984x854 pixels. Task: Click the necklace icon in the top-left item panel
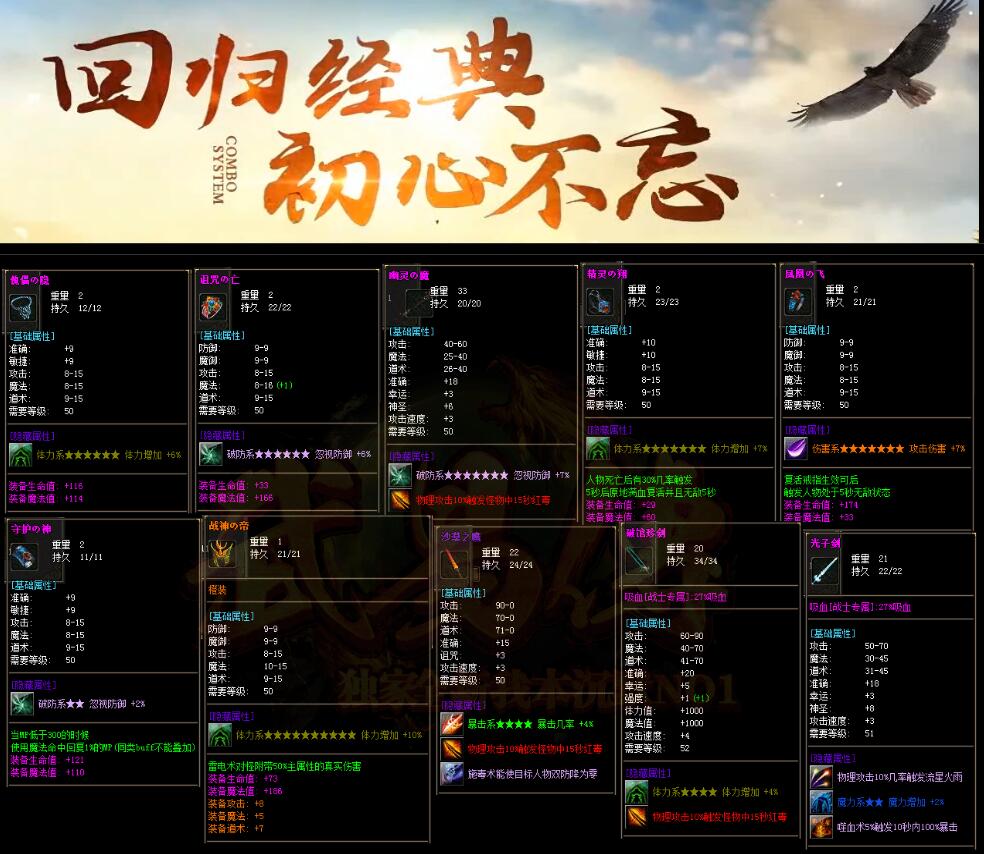23,307
